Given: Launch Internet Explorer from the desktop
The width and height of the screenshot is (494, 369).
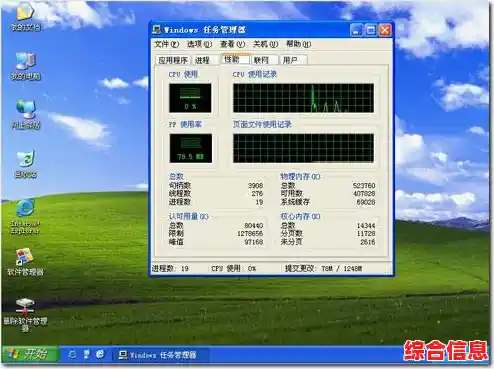Looking at the screenshot, I should click(x=25, y=217).
